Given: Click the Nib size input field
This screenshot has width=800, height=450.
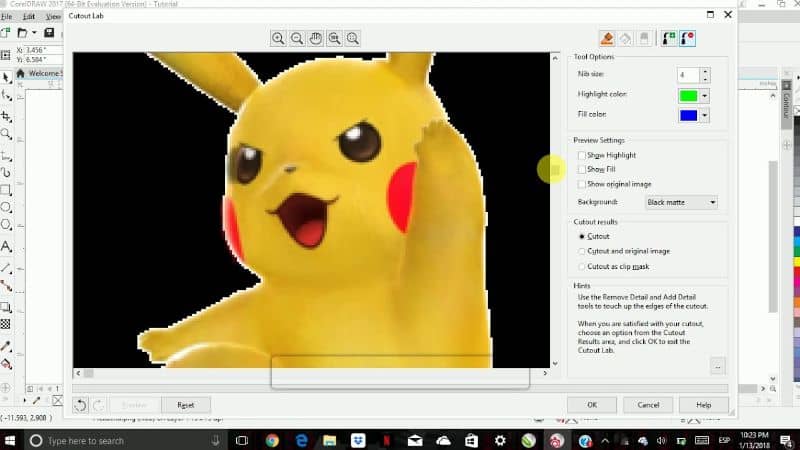Looking at the screenshot, I should (688, 76).
